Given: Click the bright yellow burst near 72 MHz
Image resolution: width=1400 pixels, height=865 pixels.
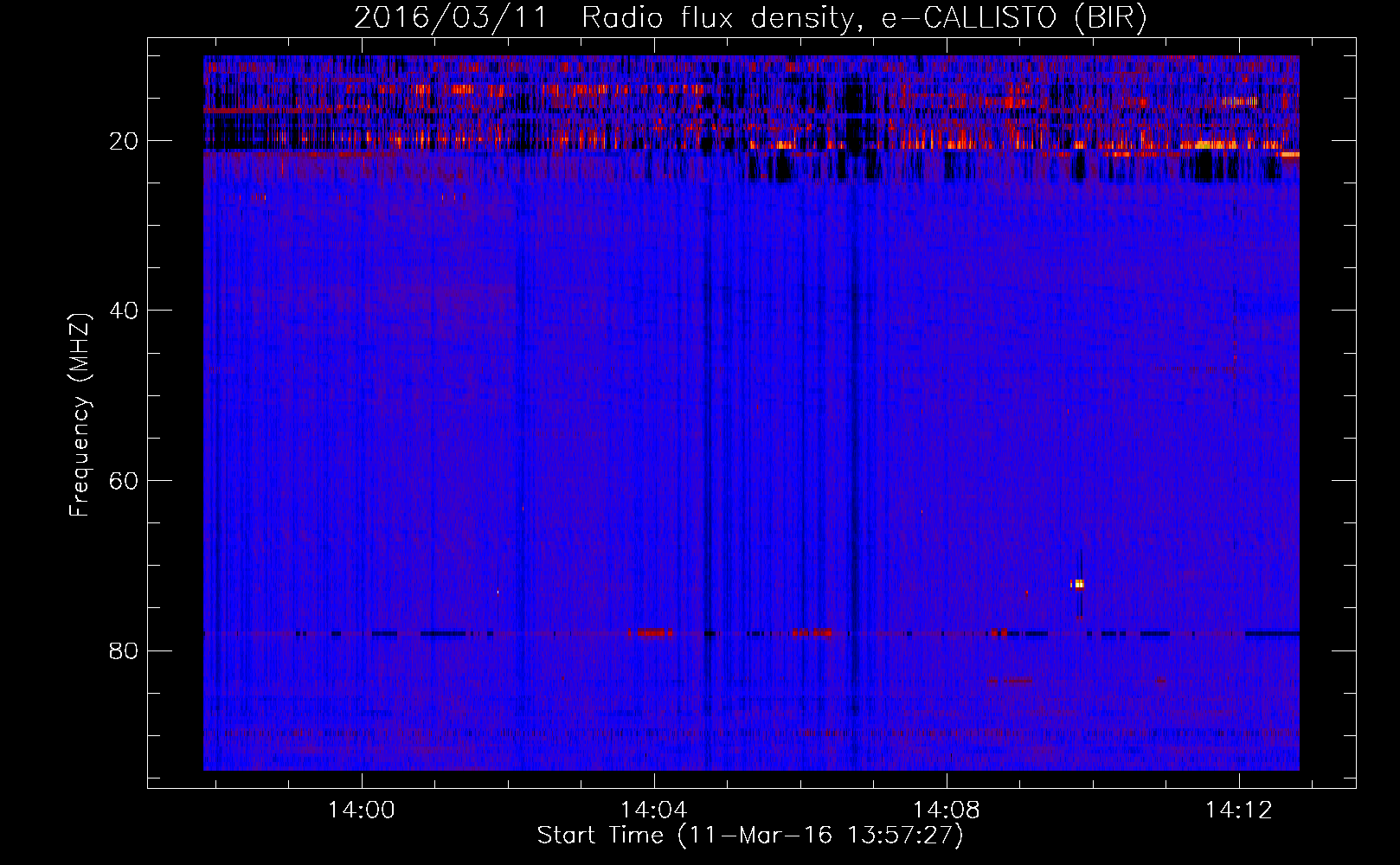Looking at the screenshot, I should point(1078,585).
